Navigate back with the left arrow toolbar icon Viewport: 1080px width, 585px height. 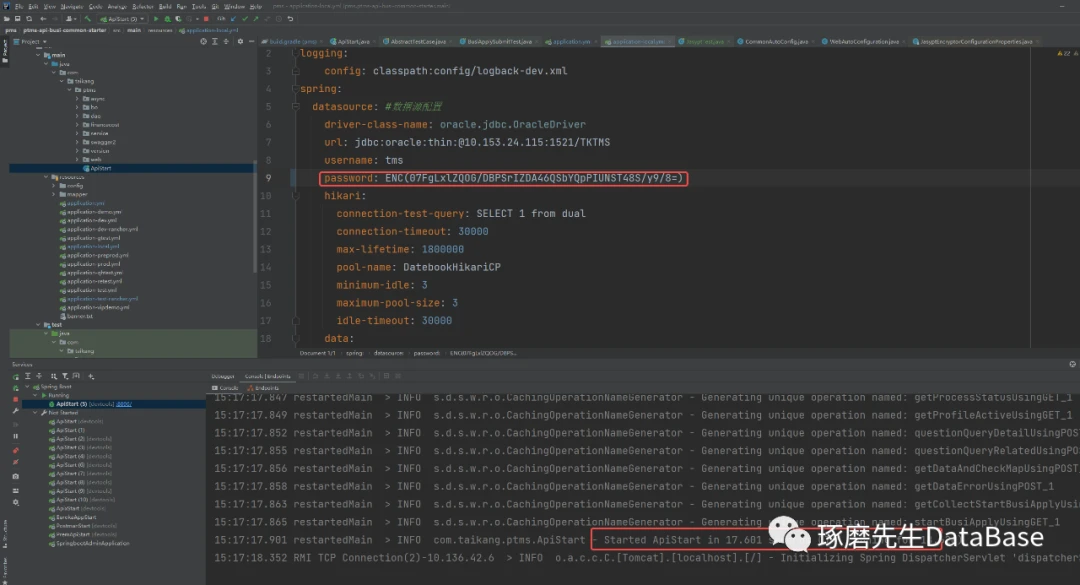43,19
